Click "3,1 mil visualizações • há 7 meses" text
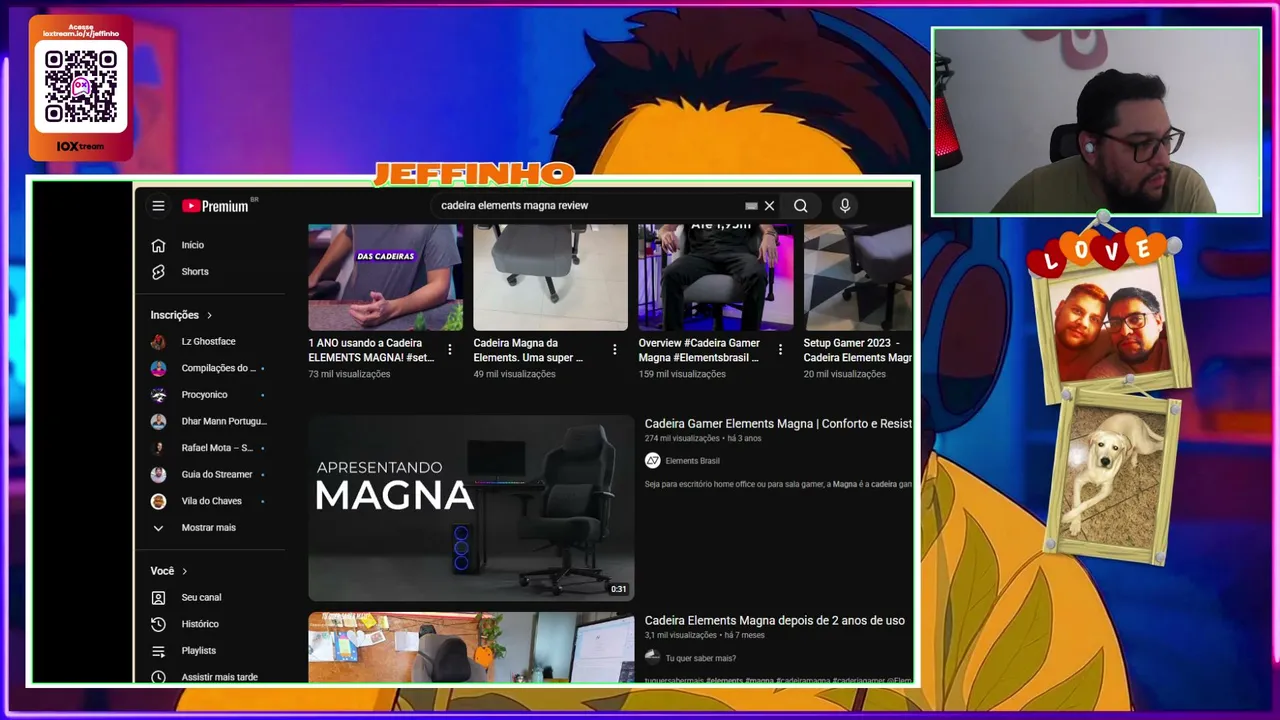The height and width of the screenshot is (720, 1280). [x=704, y=635]
